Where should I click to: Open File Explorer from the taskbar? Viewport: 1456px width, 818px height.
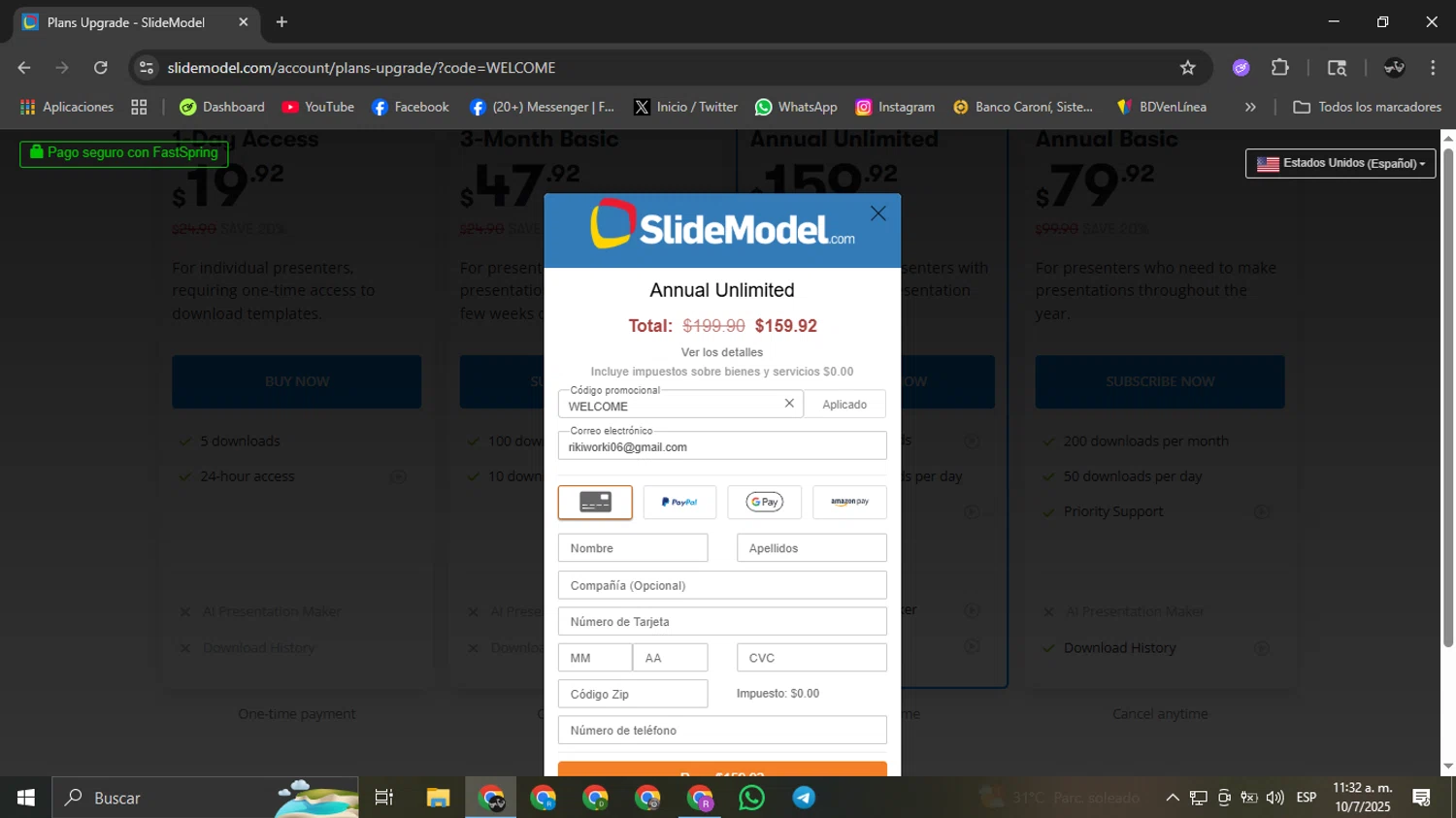(x=438, y=798)
